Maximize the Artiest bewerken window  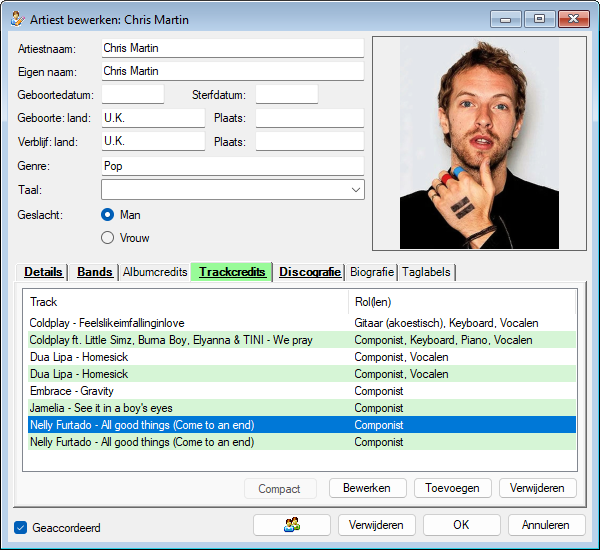[540, 19]
